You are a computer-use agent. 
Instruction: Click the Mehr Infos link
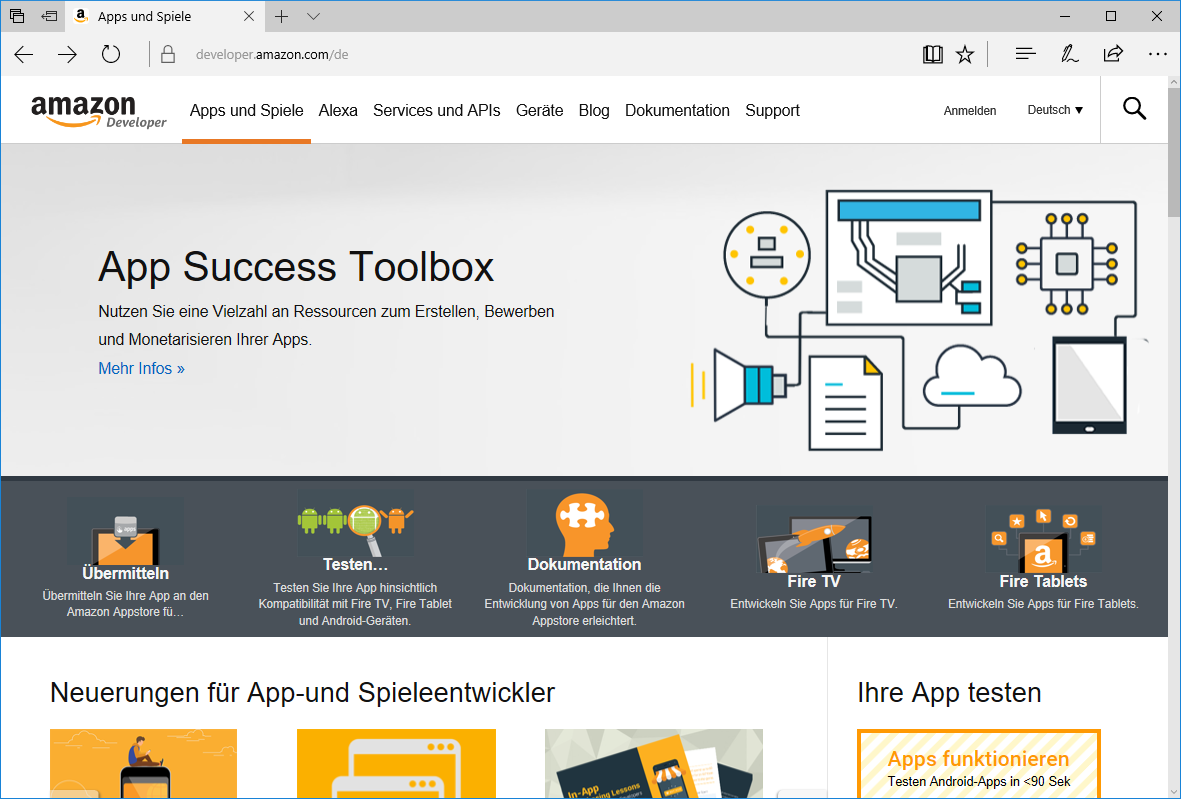tap(141, 369)
